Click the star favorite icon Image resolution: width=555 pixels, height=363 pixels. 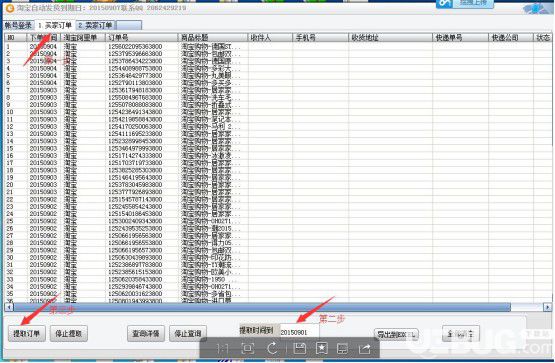point(321,348)
